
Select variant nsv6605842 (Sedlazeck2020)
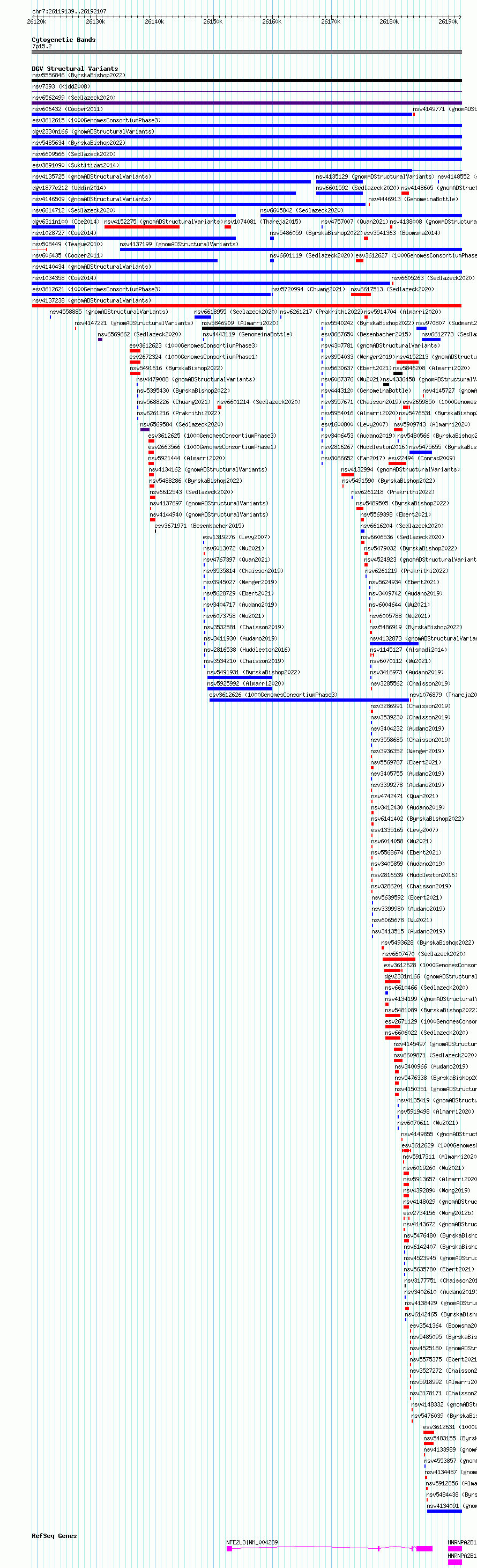tap(302, 211)
